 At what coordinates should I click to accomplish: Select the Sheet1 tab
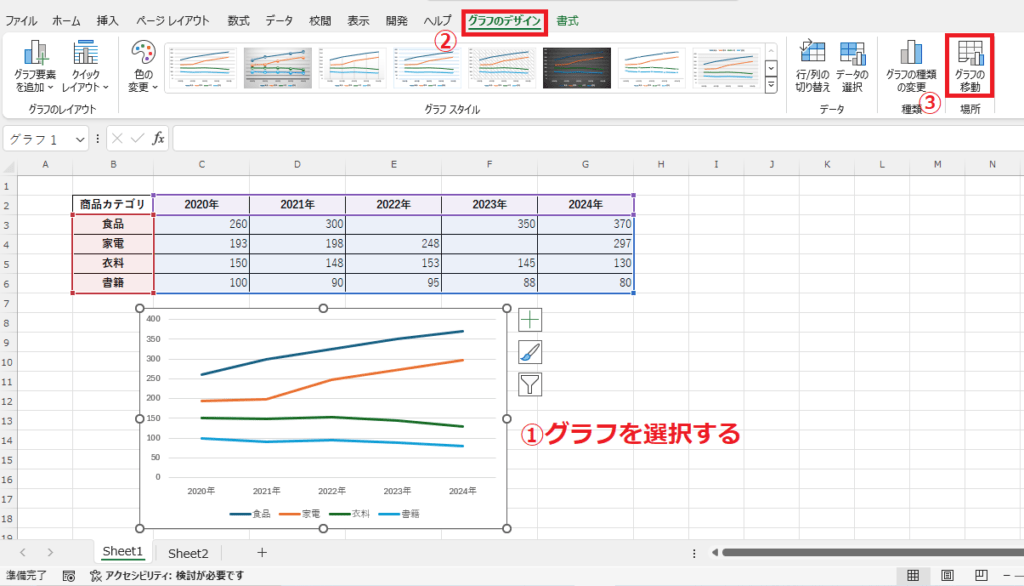123,551
